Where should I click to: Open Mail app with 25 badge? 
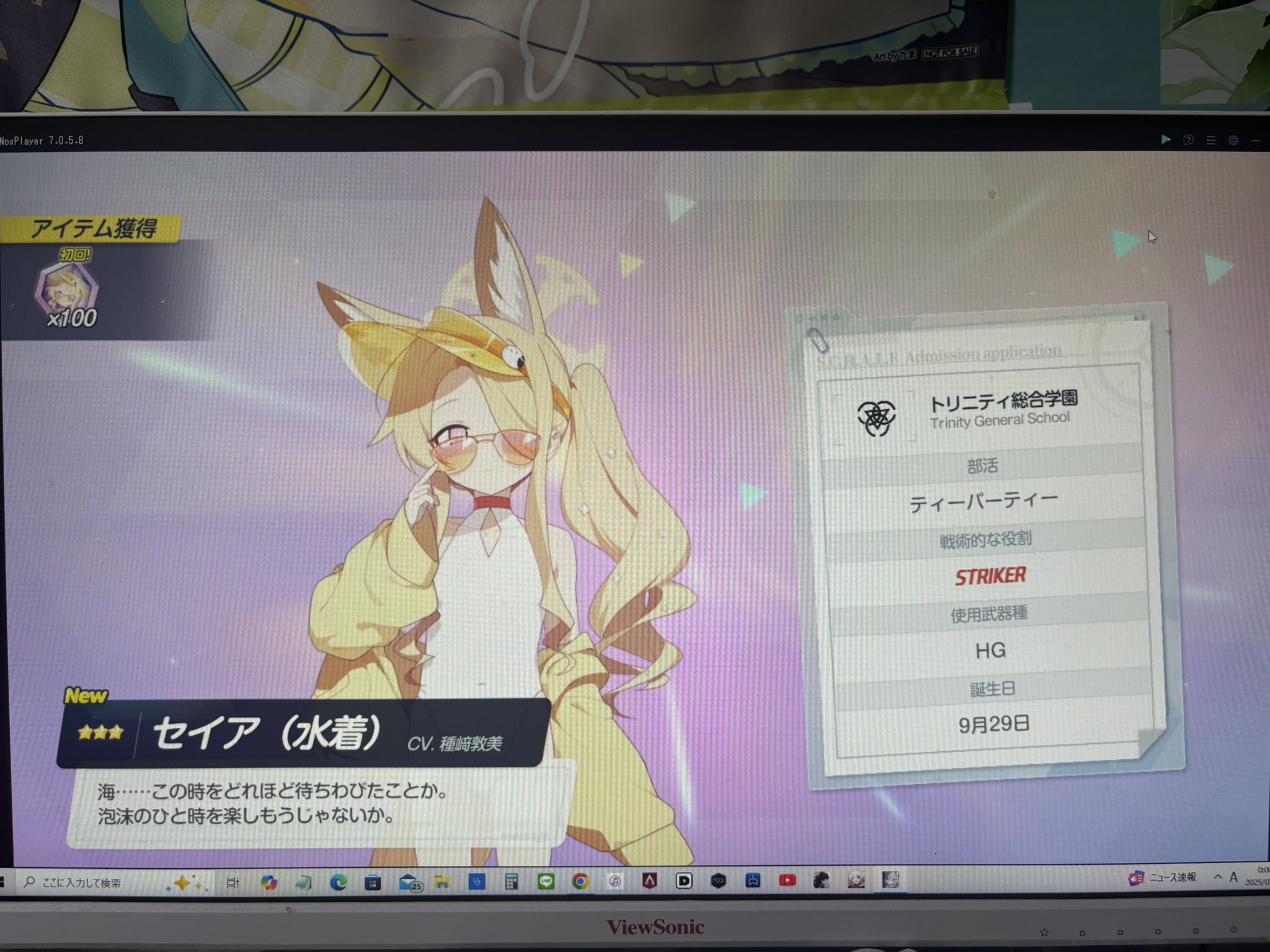point(410,883)
